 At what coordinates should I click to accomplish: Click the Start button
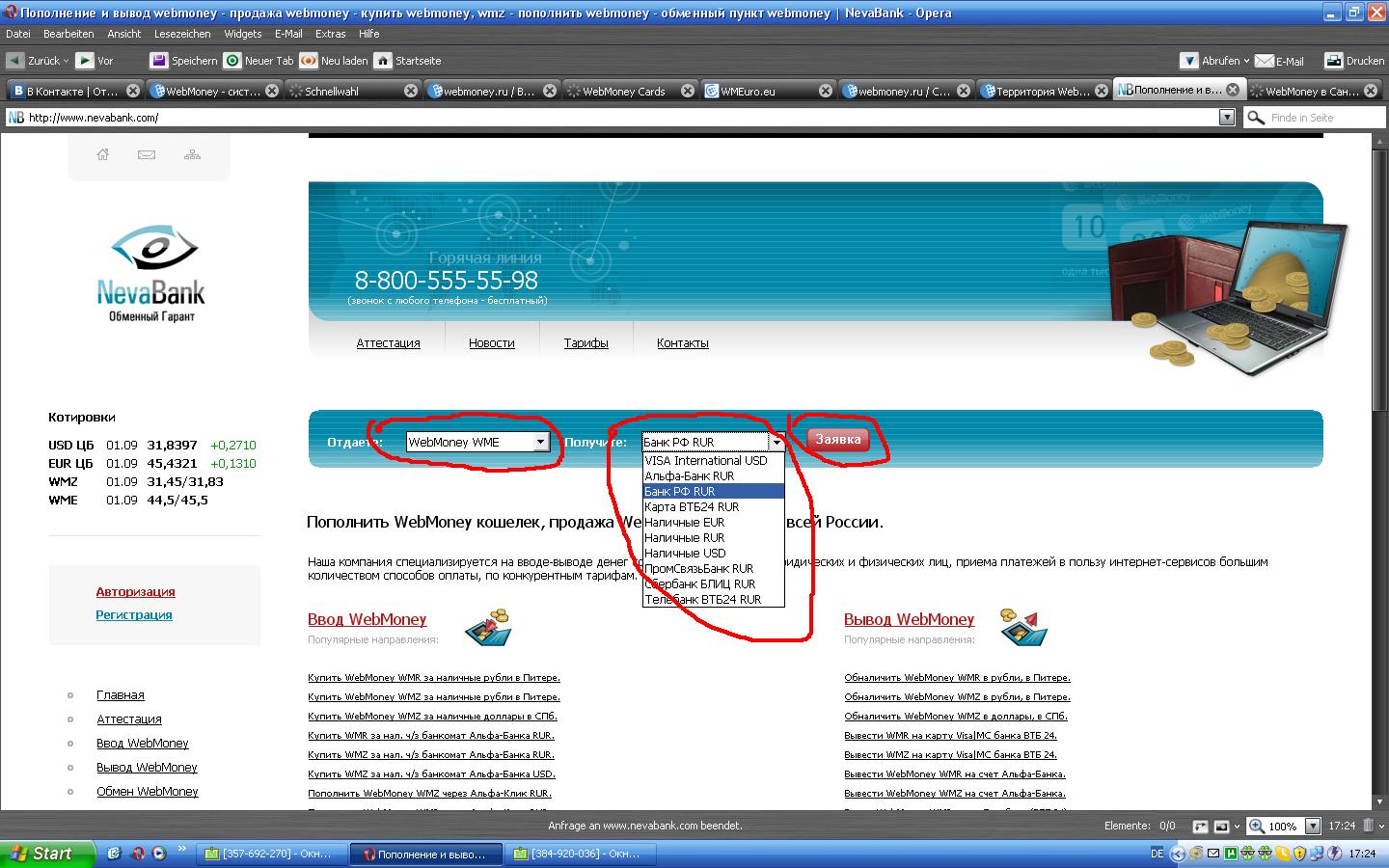click(47, 854)
